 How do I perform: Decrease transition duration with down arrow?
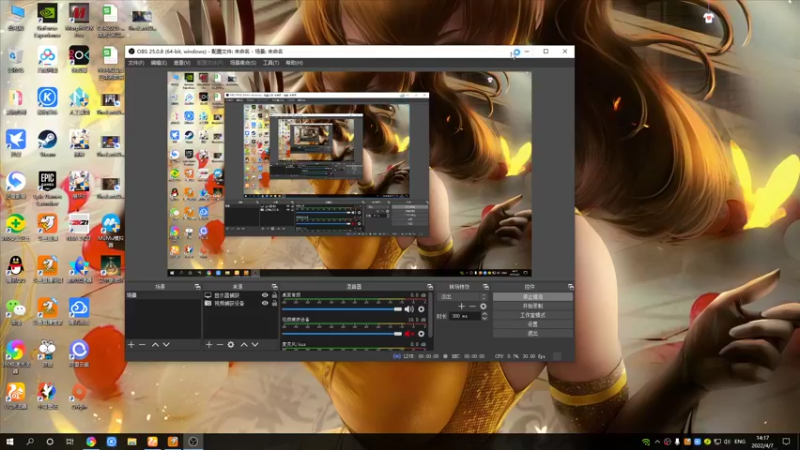click(x=484, y=318)
